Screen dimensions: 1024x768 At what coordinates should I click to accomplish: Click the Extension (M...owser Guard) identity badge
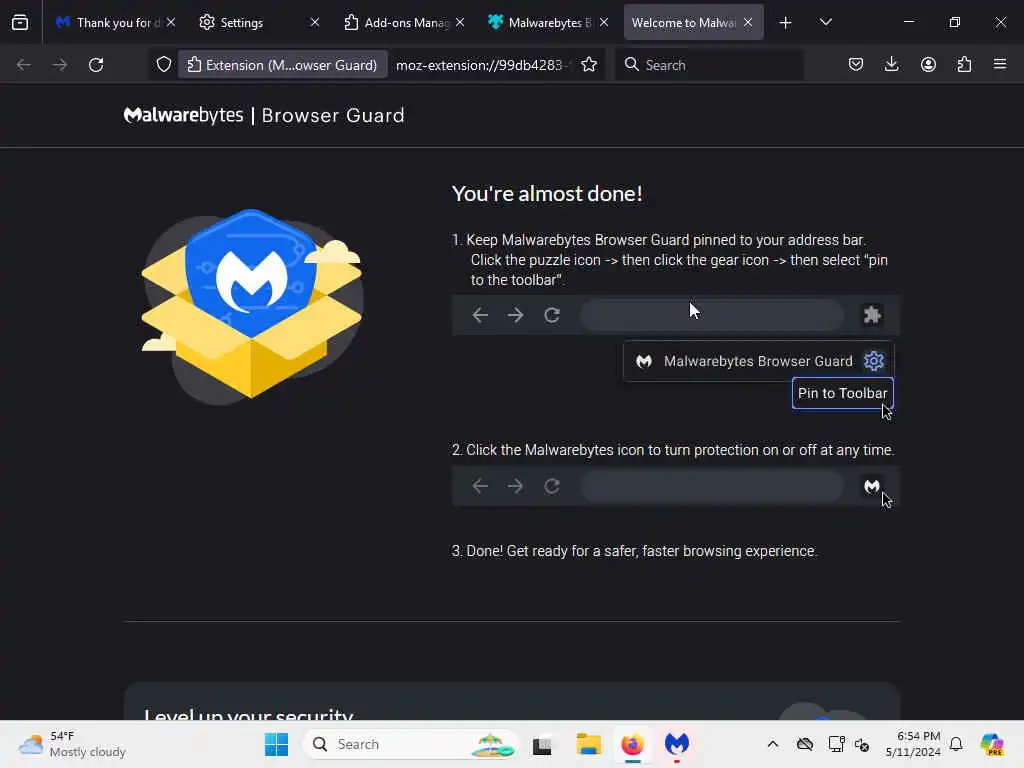(283, 65)
